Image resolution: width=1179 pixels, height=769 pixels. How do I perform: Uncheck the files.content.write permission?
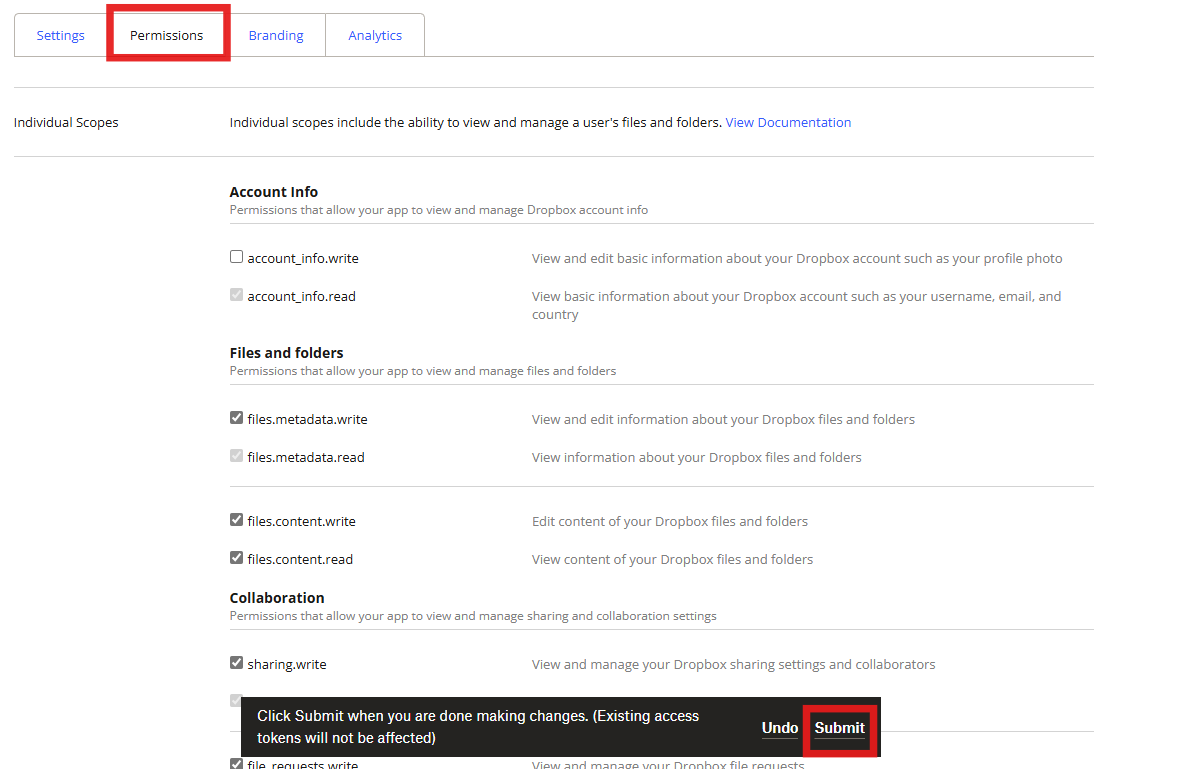click(x=236, y=519)
